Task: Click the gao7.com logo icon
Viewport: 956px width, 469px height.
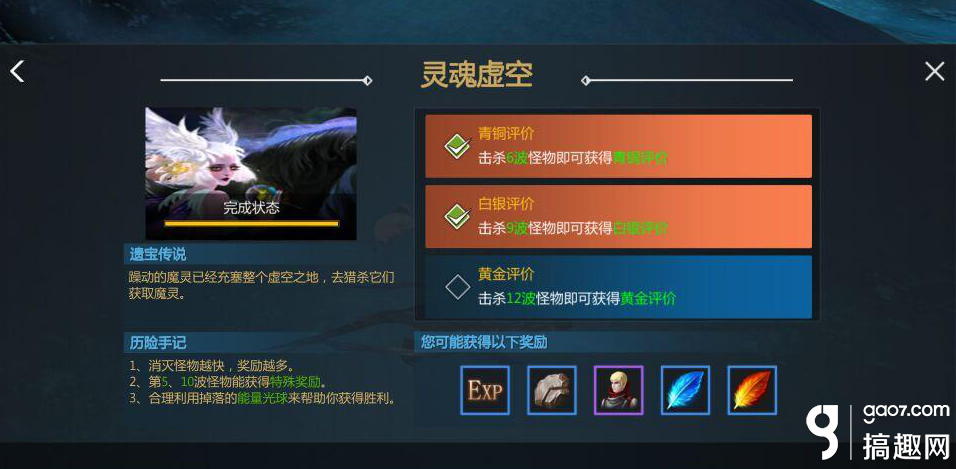Action: [x=825, y=432]
